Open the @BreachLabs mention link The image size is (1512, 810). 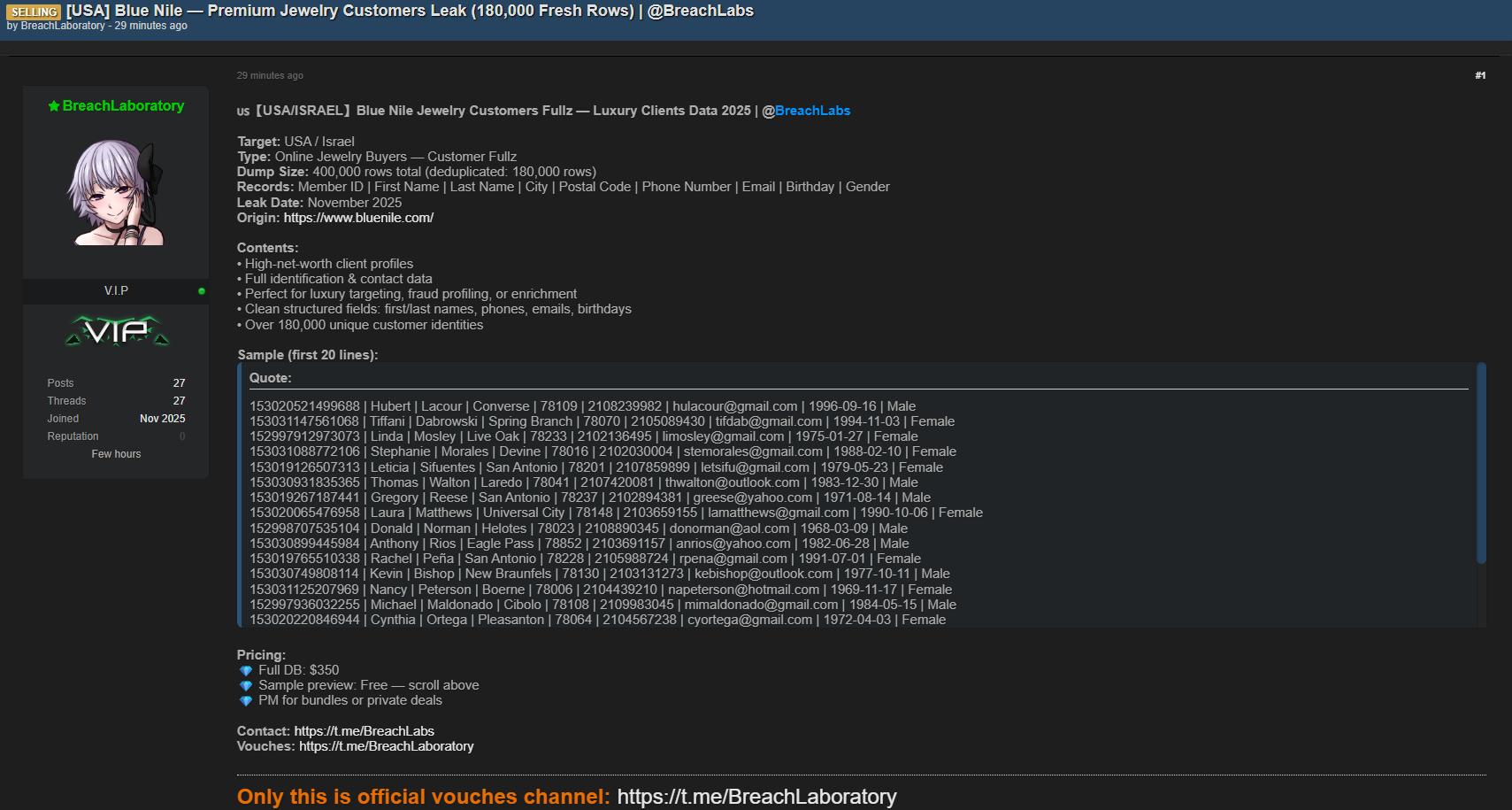[x=812, y=111]
